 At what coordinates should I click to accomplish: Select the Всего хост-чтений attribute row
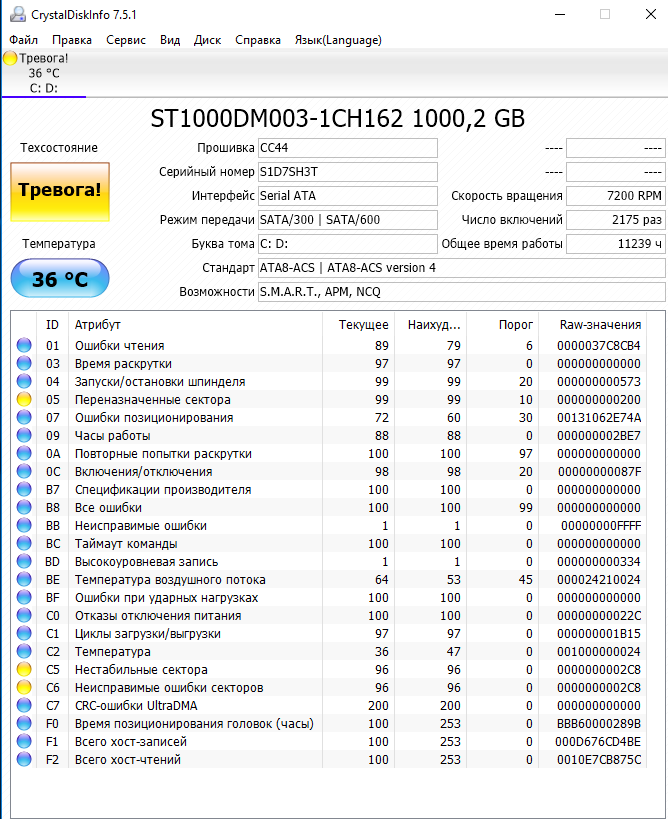tap(329, 760)
